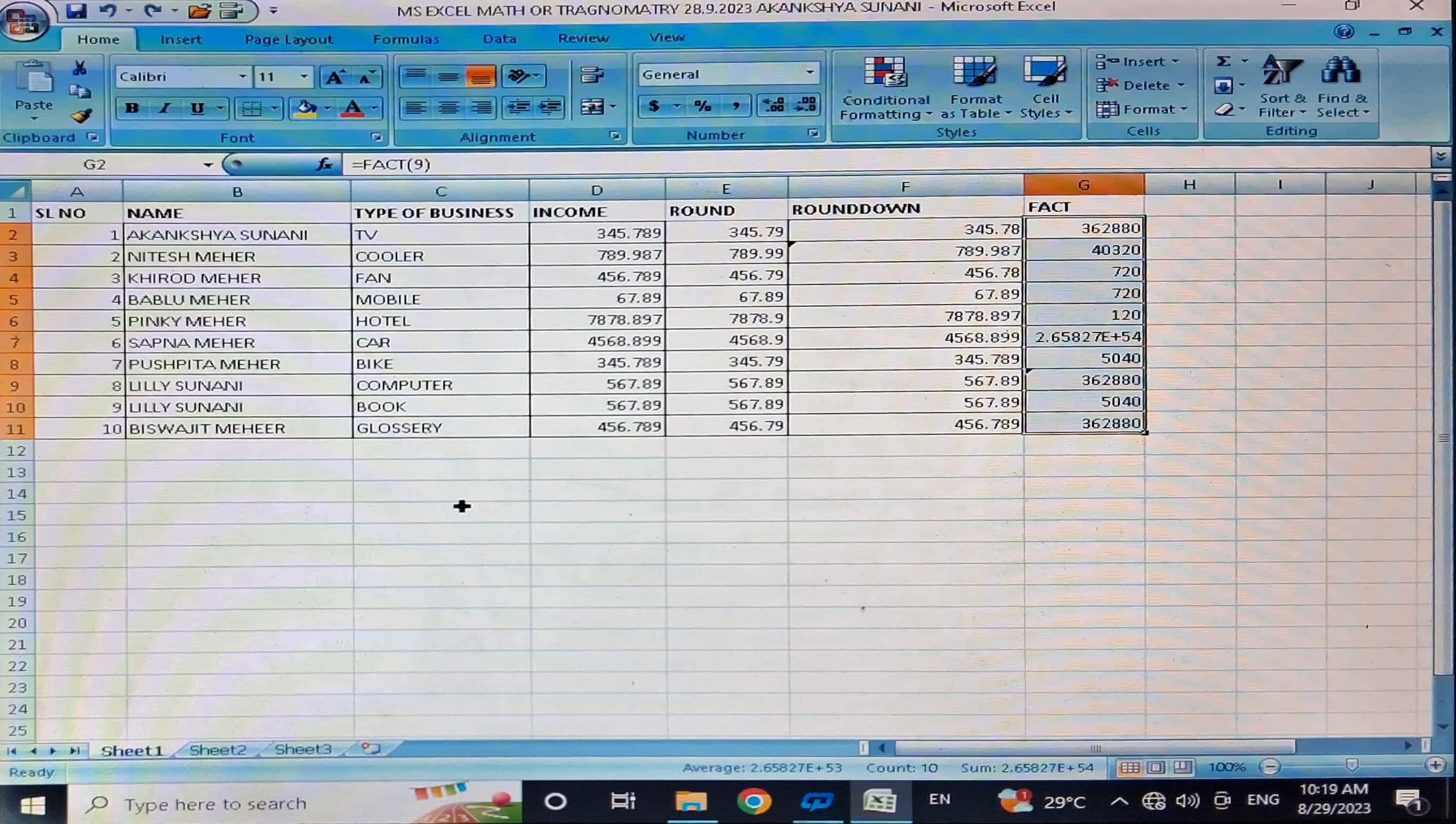The height and width of the screenshot is (824, 1456).
Task: Click the Merge and Center icon
Action: coord(592,107)
